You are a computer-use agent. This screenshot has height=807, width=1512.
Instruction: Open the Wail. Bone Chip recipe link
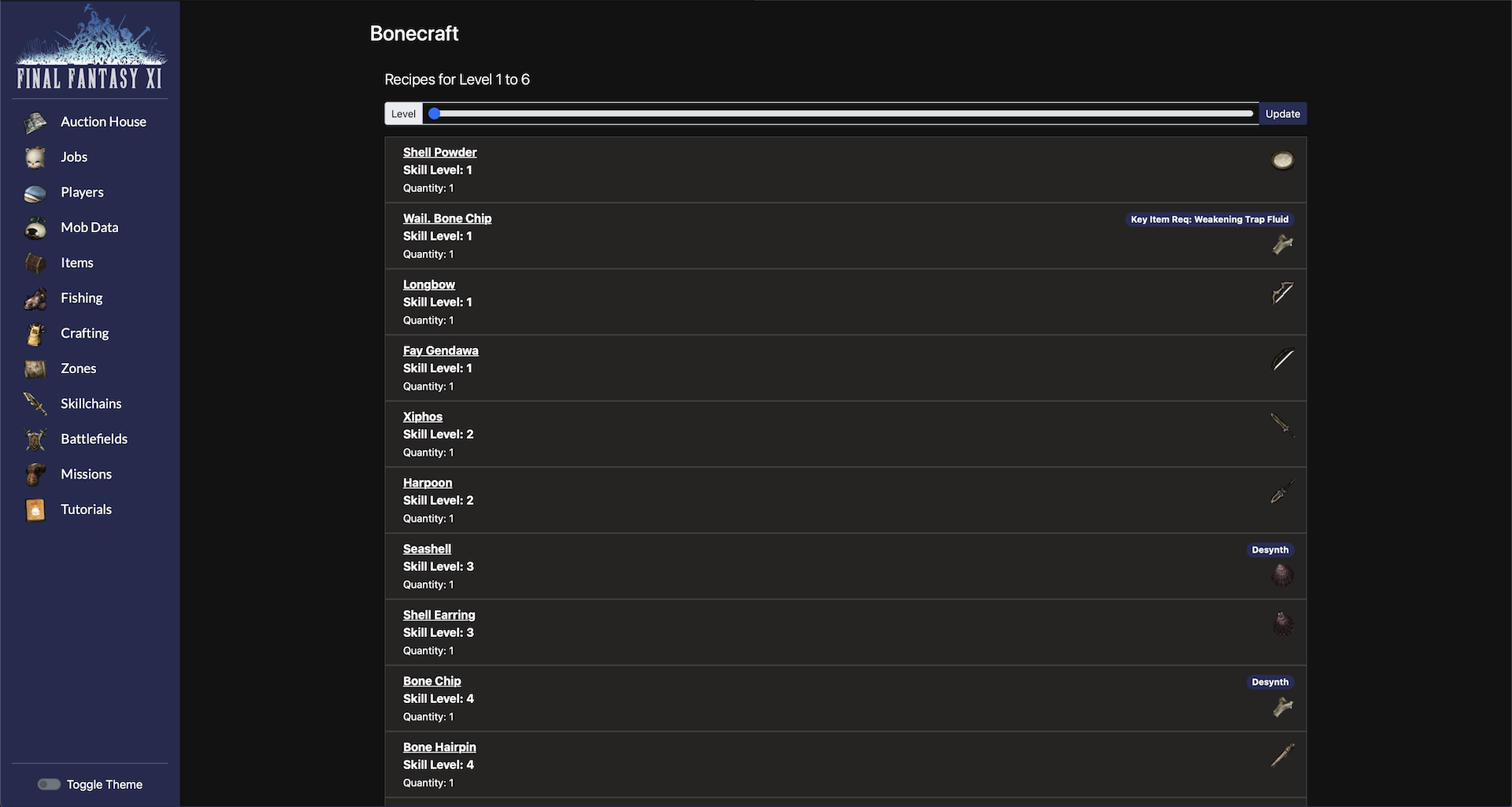click(x=447, y=219)
